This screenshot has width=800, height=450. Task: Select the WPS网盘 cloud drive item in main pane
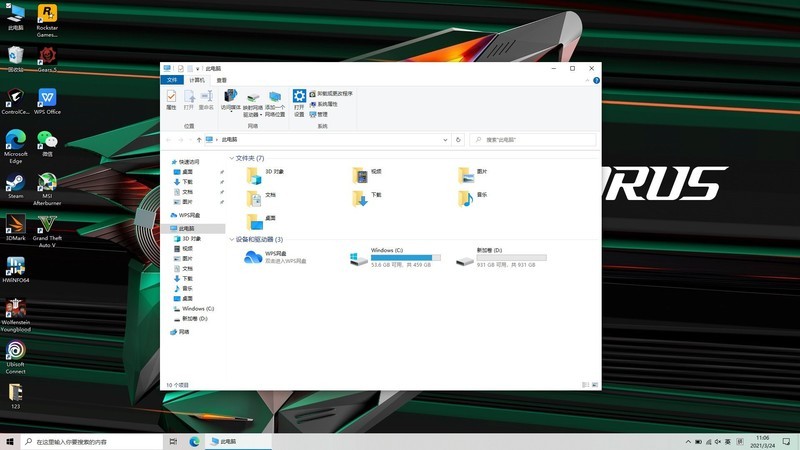[276, 257]
